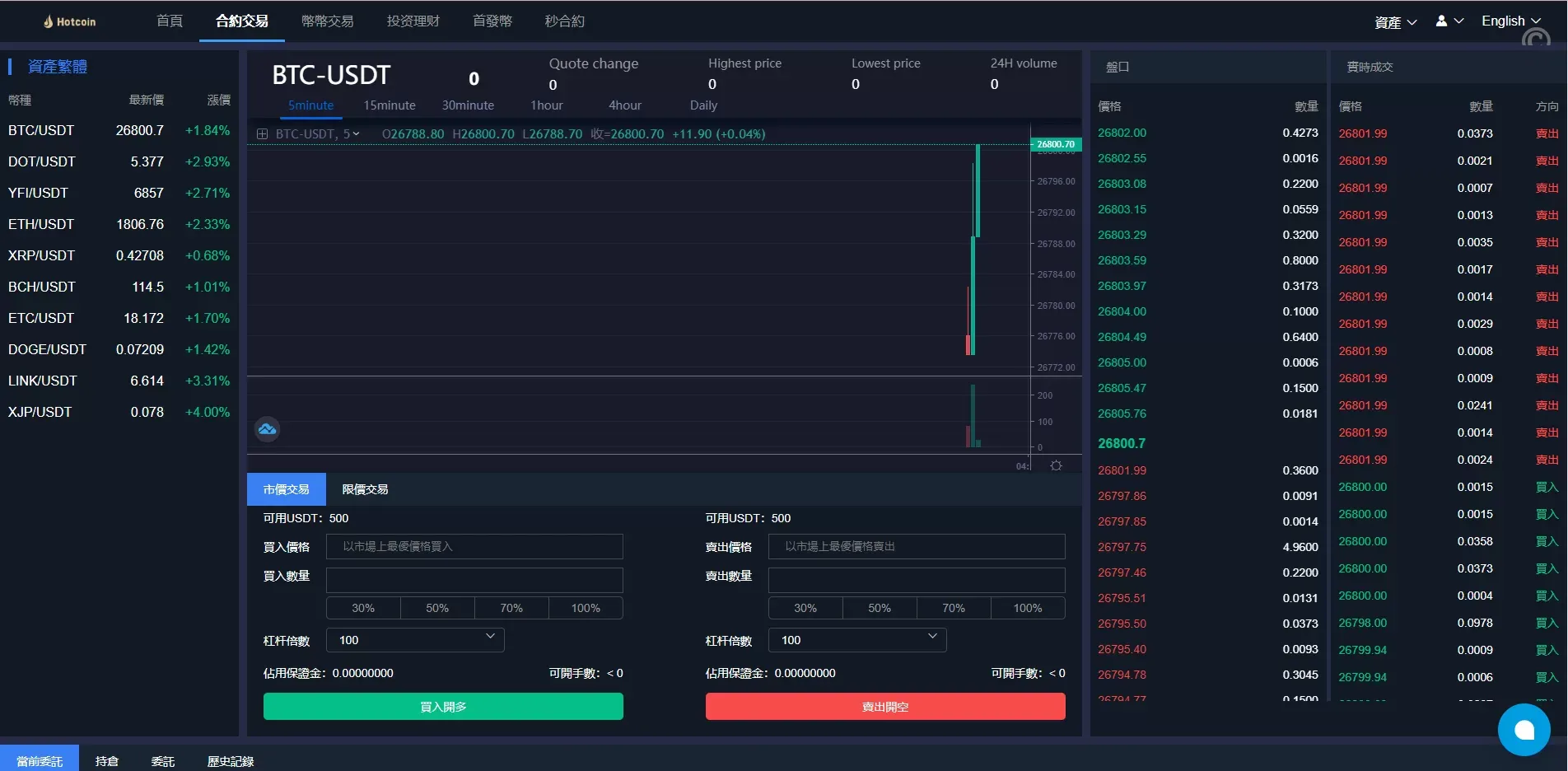Screen dimensions: 1568x771
Task: Click the 26800.70 price label on chart axis
Action: pos(1055,144)
